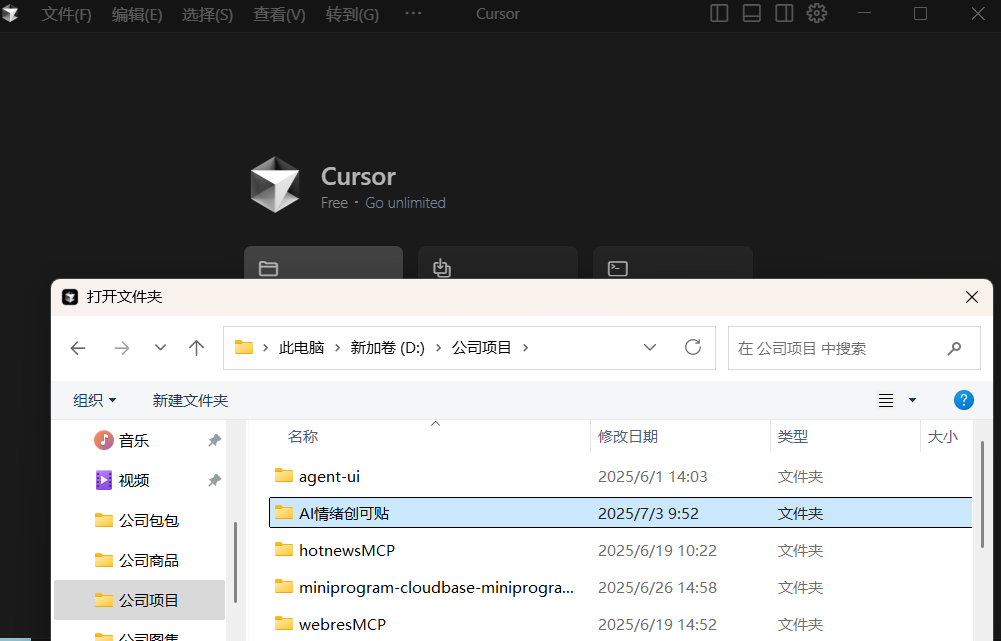The image size is (1001, 641).
Task: Click the clone repository card icon in Cursor
Action: pyautogui.click(x=442, y=268)
